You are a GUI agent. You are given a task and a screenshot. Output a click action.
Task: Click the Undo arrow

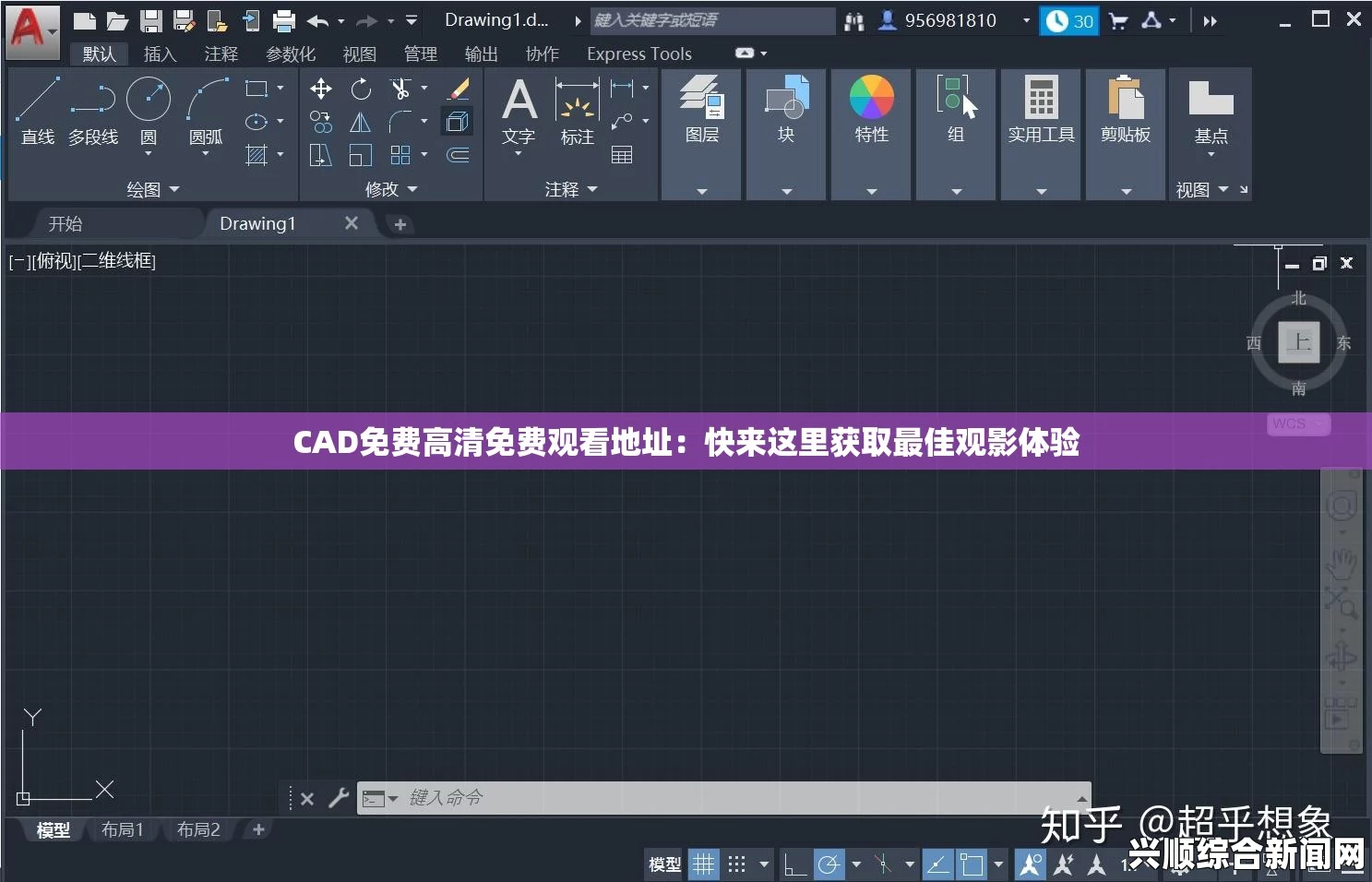(x=318, y=20)
